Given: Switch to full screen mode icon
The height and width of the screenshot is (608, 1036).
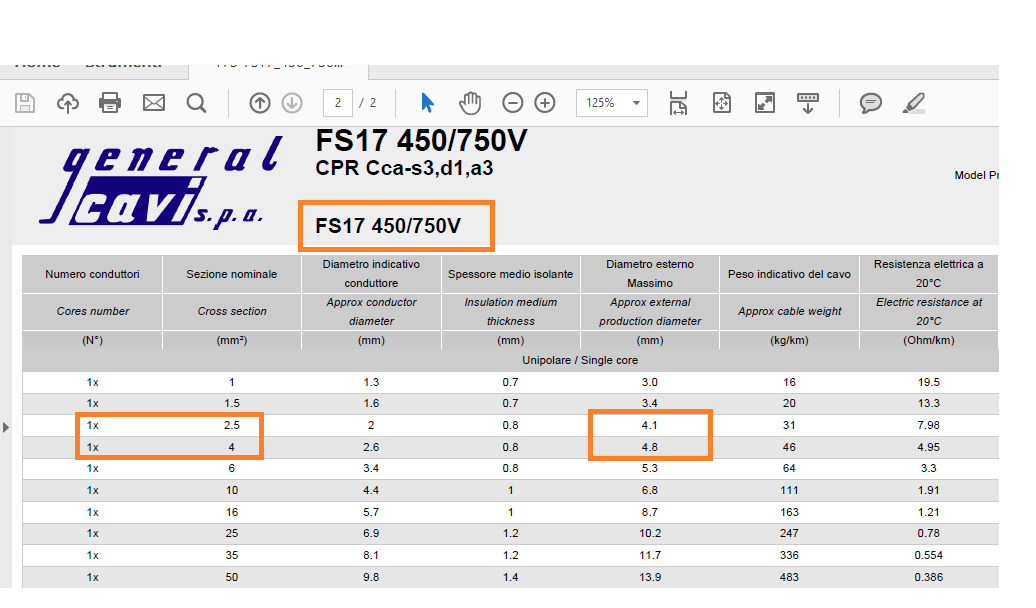Looking at the screenshot, I should [x=764, y=103].
